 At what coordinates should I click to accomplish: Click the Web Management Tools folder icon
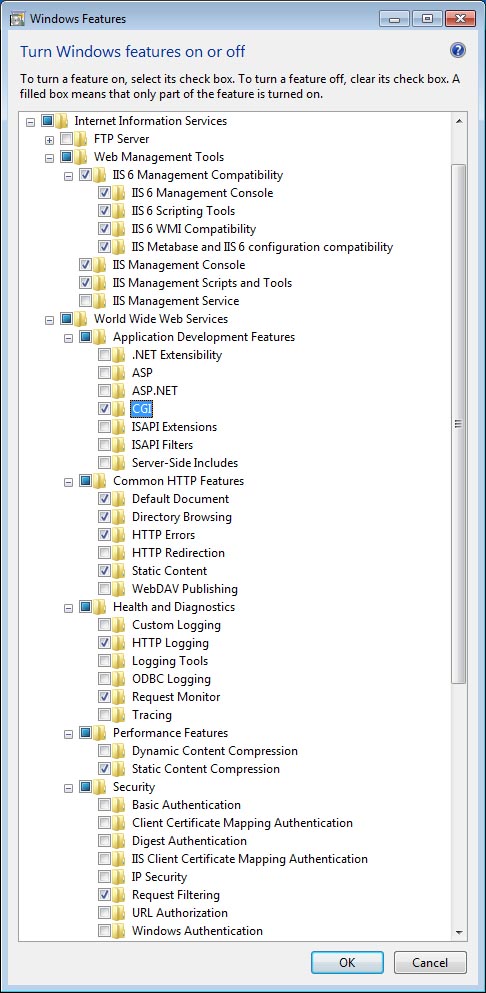81,156
